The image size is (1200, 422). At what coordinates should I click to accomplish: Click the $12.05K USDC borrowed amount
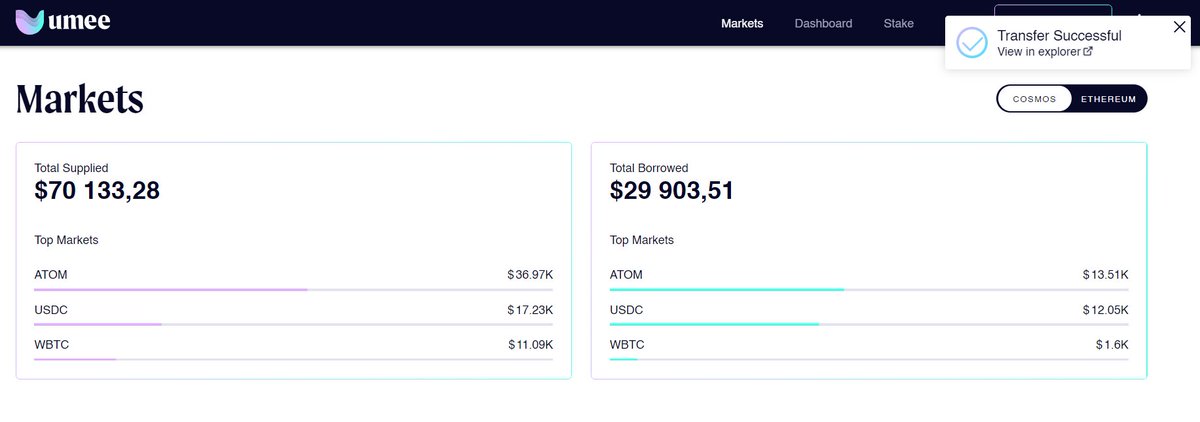1106,310
